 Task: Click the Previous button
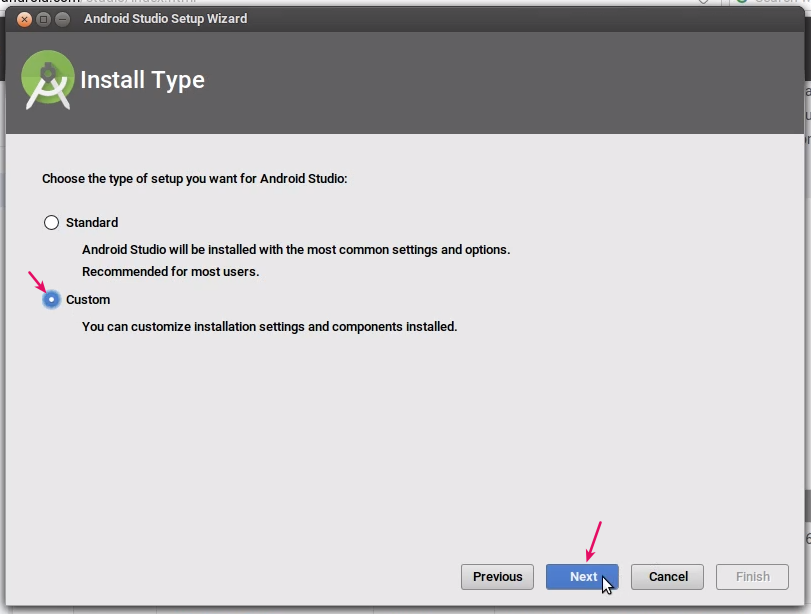pos(497,576)
